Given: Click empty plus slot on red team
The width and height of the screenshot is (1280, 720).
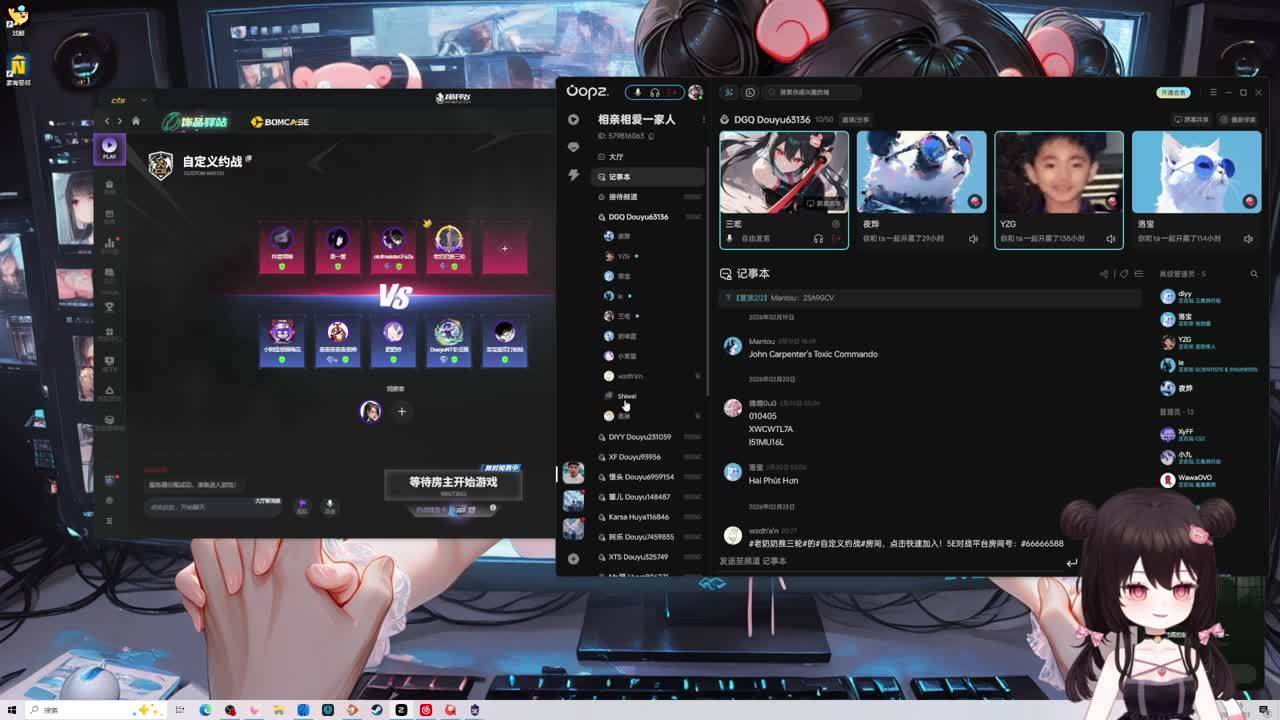Looking at the screenshot, I should click(504, 248).
